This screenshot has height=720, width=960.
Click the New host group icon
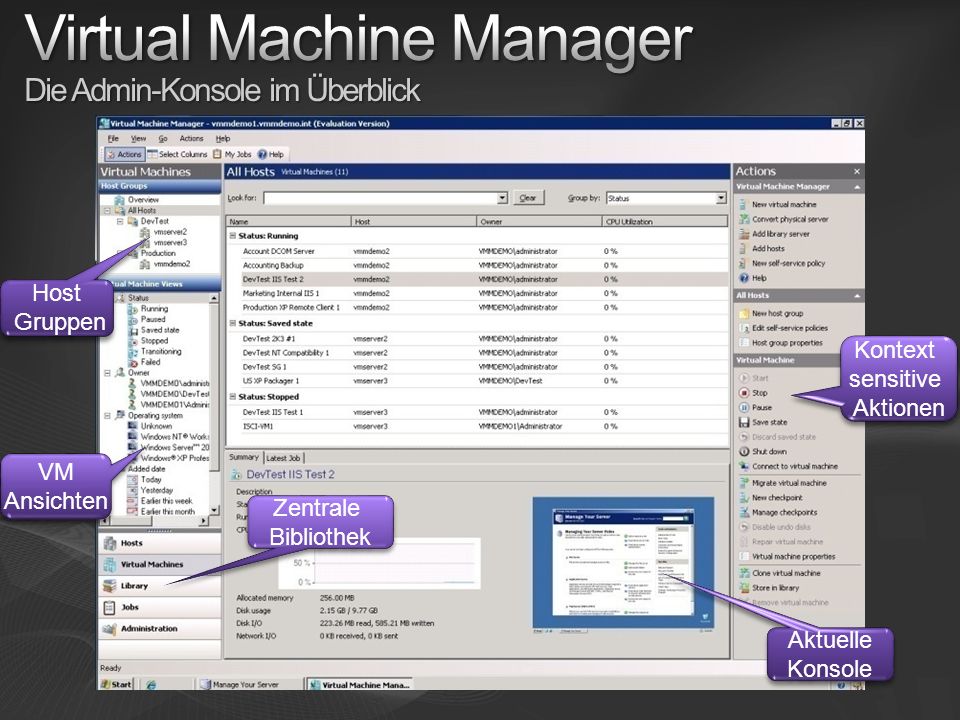point(744,313)
